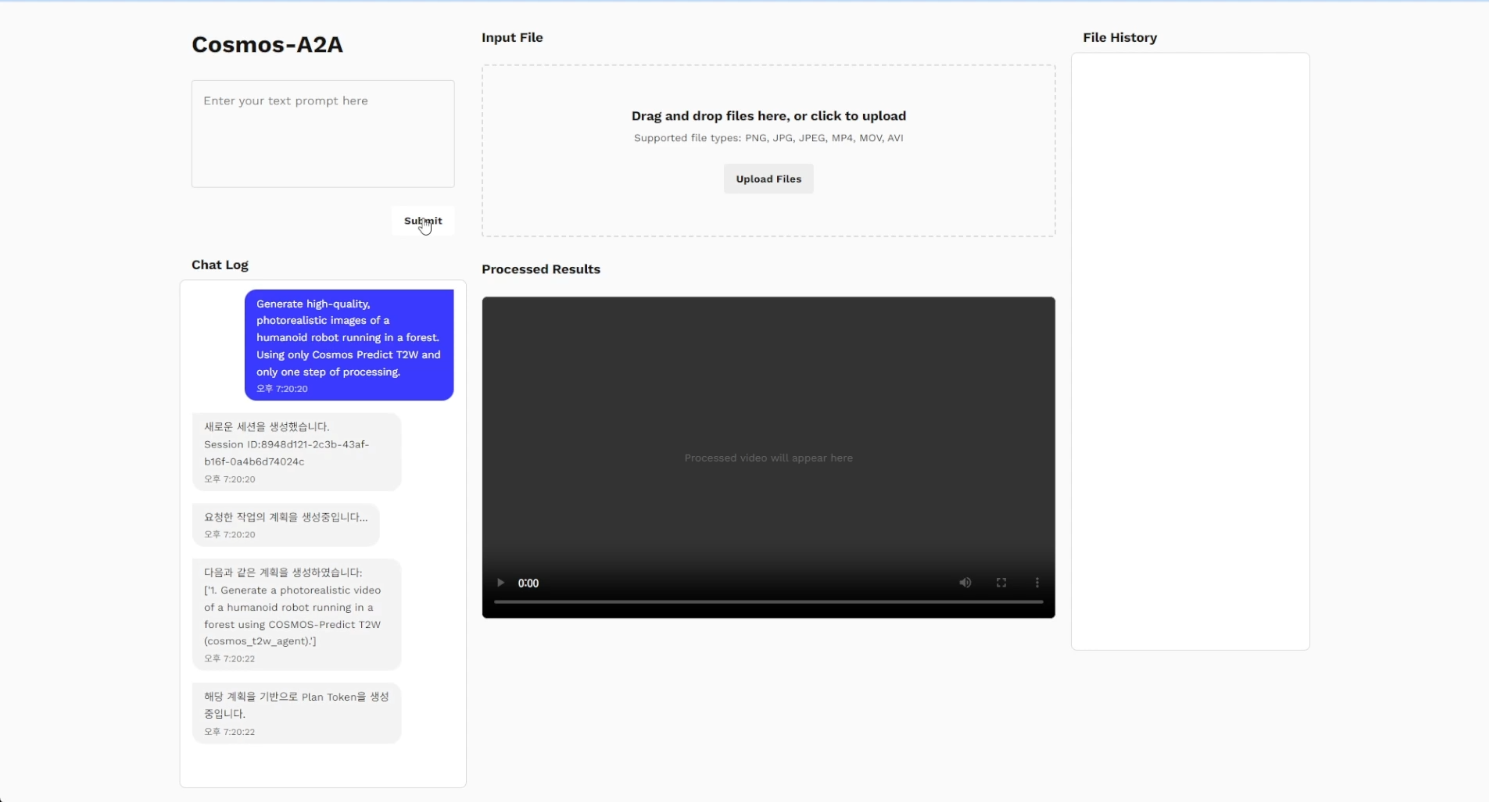Play the processed results video

[x=500, y=583]
